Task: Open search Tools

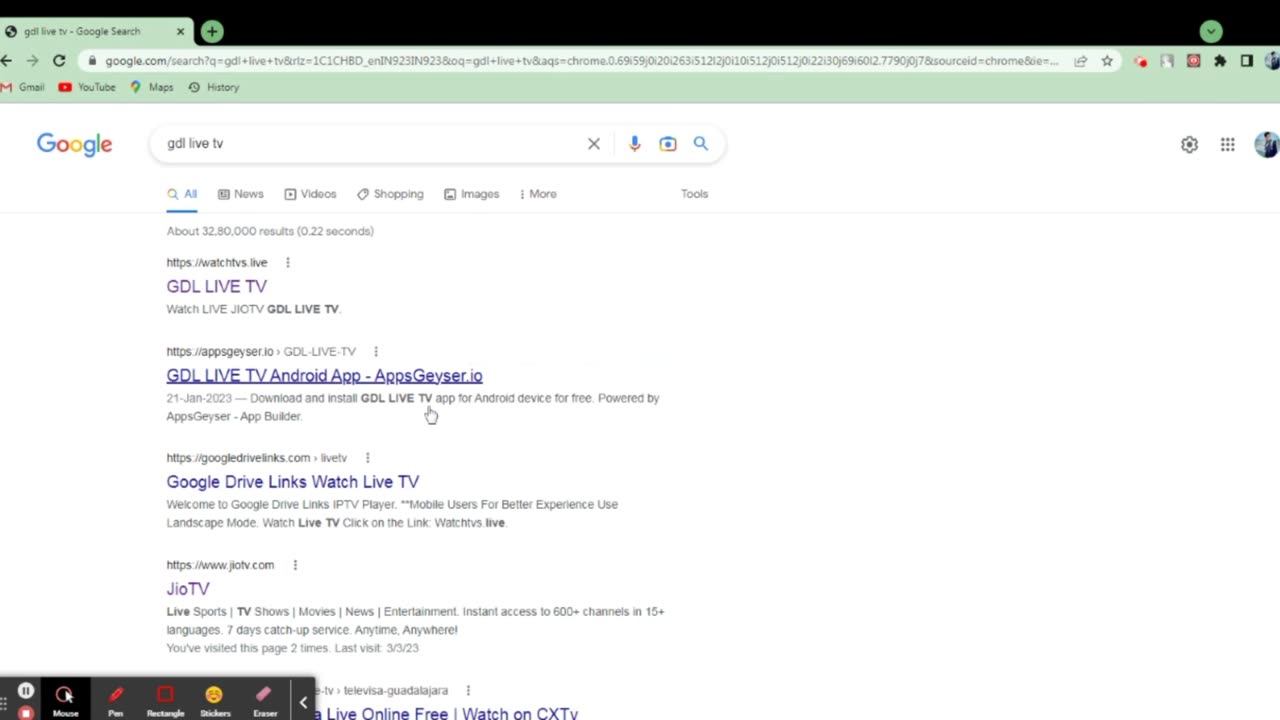Action: (695, 194)
